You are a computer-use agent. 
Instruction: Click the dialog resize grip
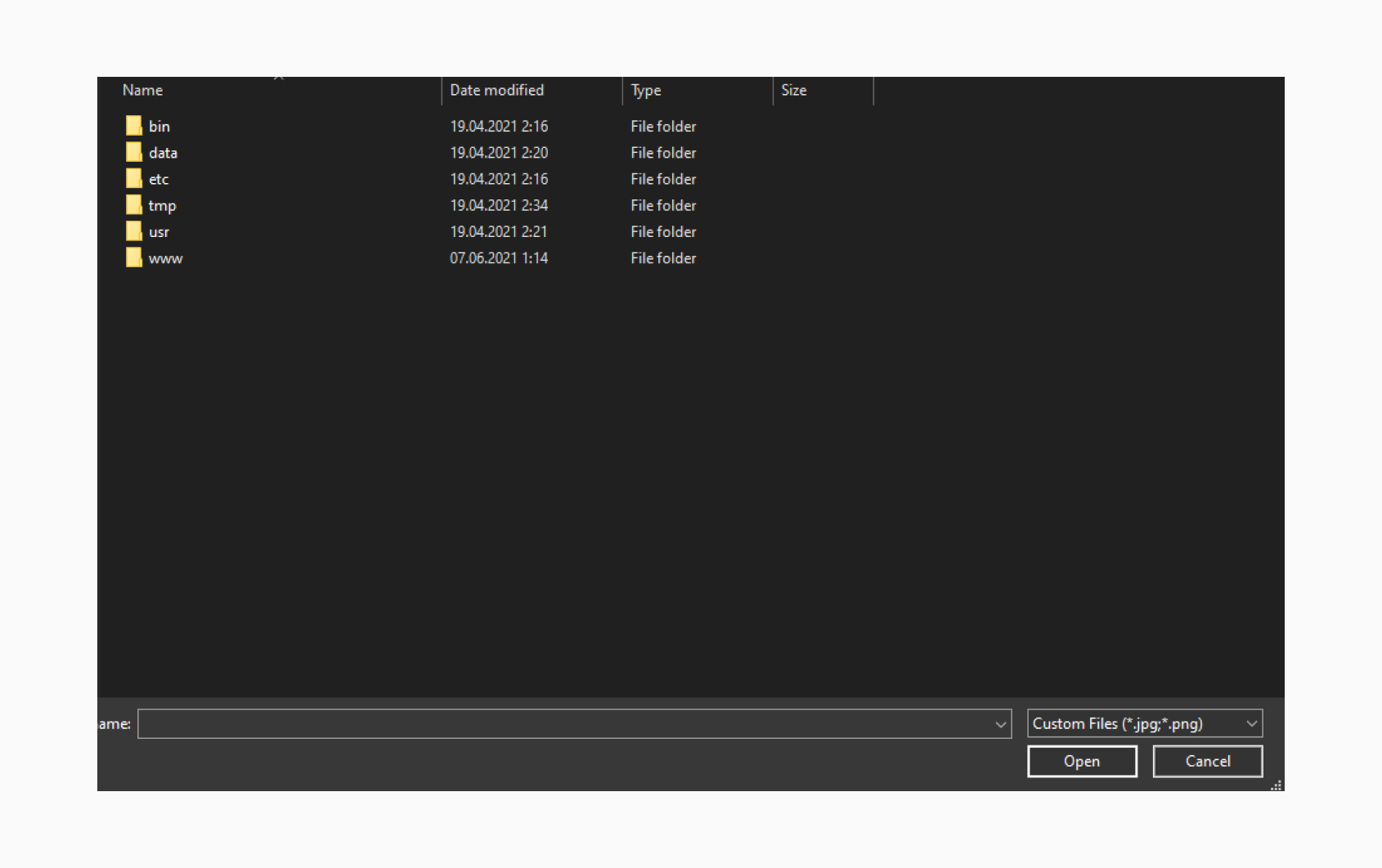[x=1277, y=785]
